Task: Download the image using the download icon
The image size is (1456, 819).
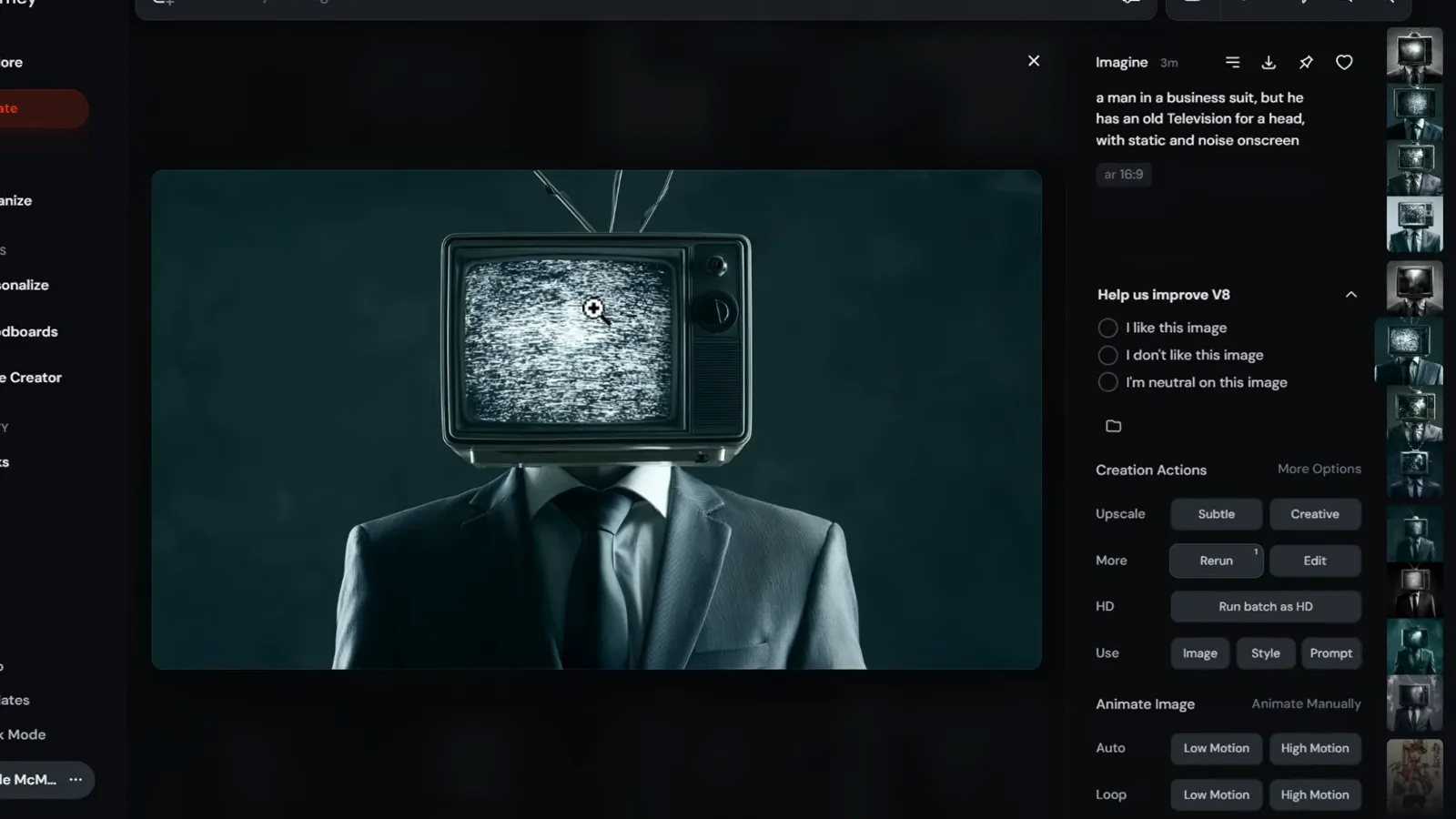Action: coord(1269,62)
